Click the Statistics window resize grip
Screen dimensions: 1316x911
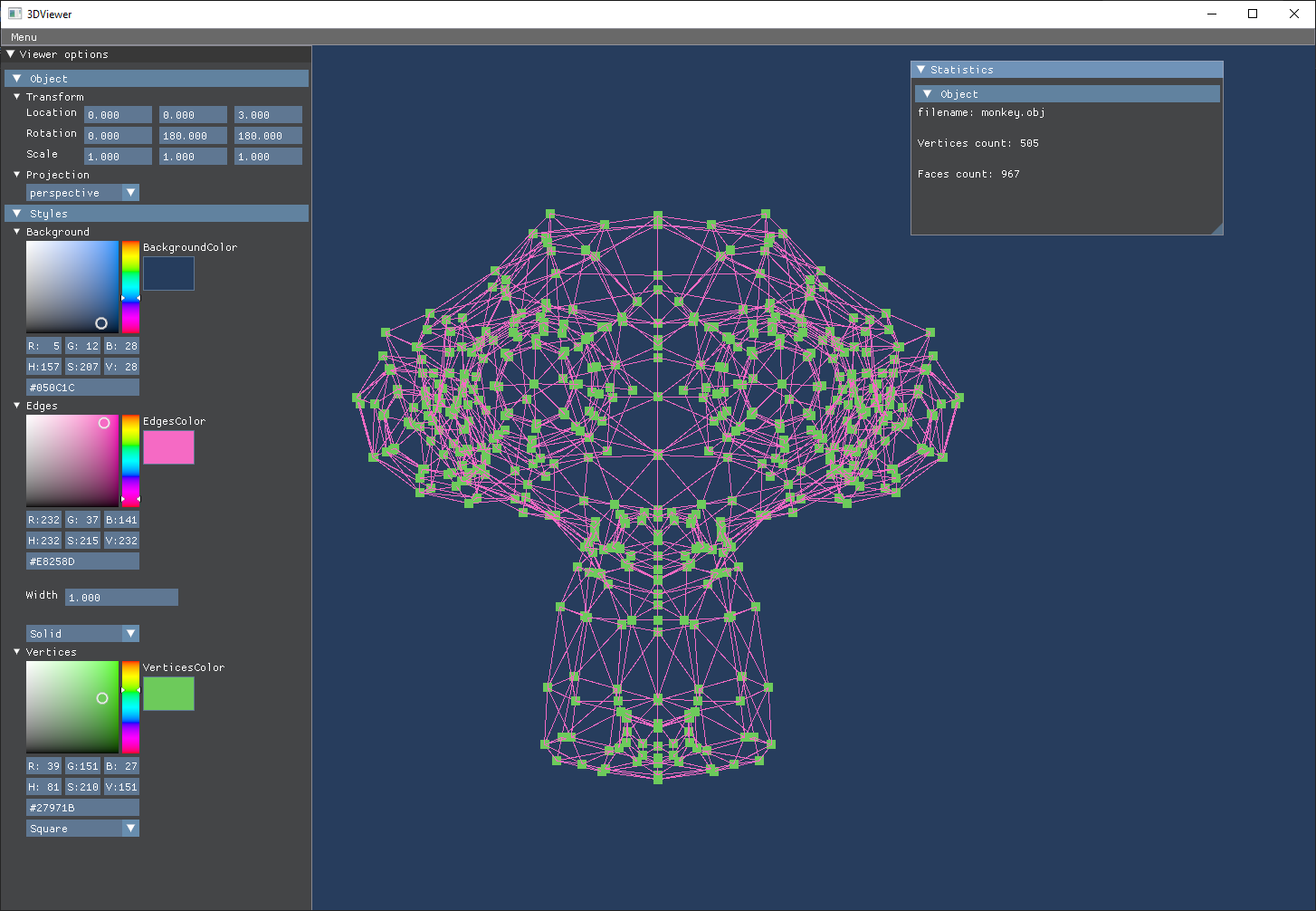pyautogui.click(x=1216, y=228)
